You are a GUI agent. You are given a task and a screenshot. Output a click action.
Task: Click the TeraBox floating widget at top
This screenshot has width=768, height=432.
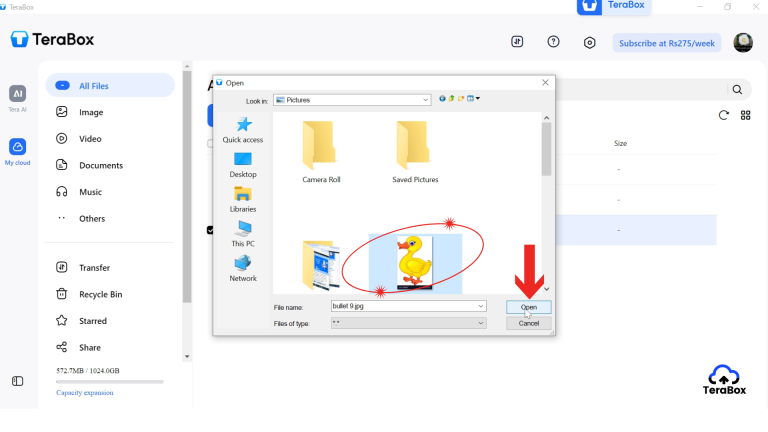614,6
